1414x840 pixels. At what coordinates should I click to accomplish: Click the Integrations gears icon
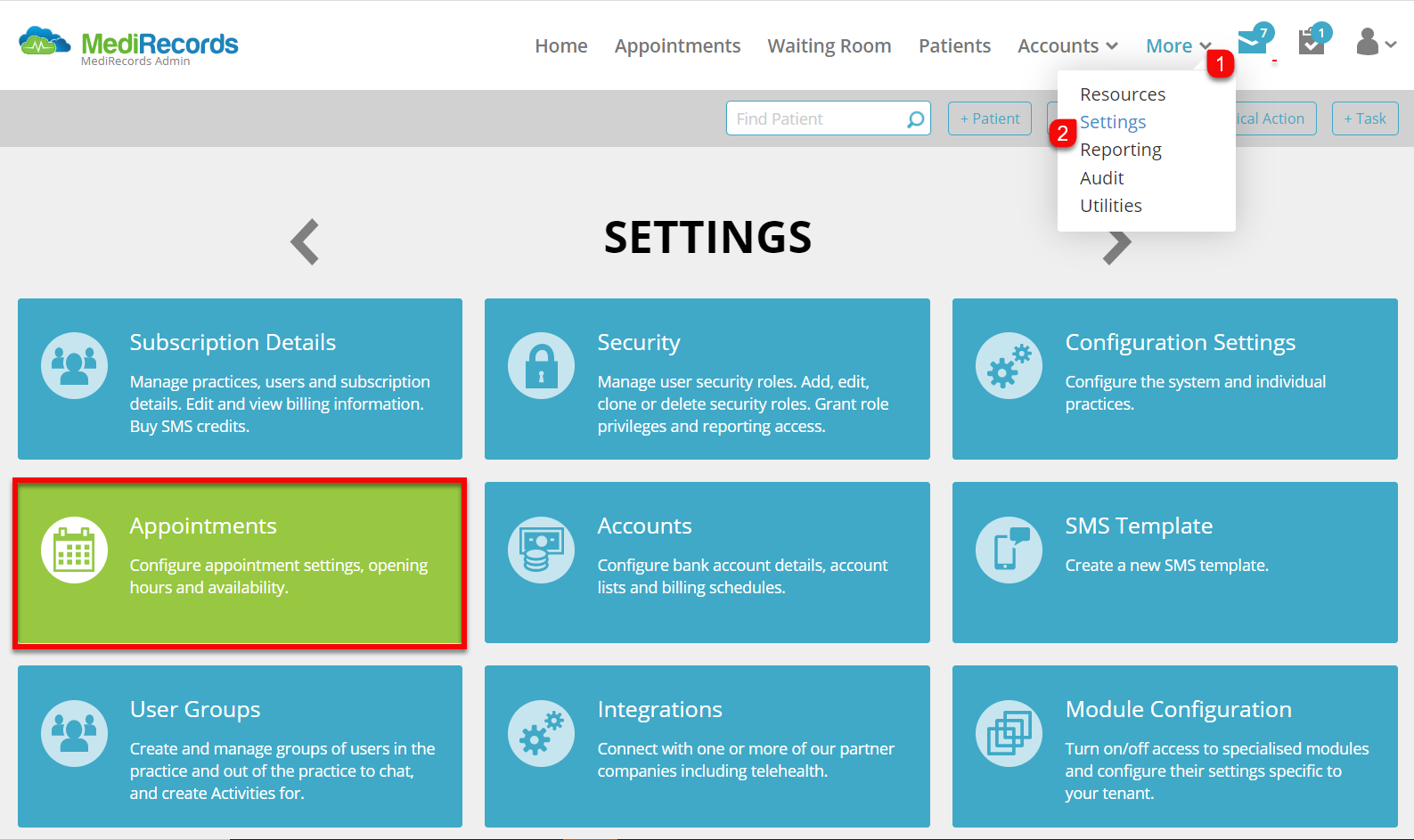pyautogui.click(x=541, y=733)
